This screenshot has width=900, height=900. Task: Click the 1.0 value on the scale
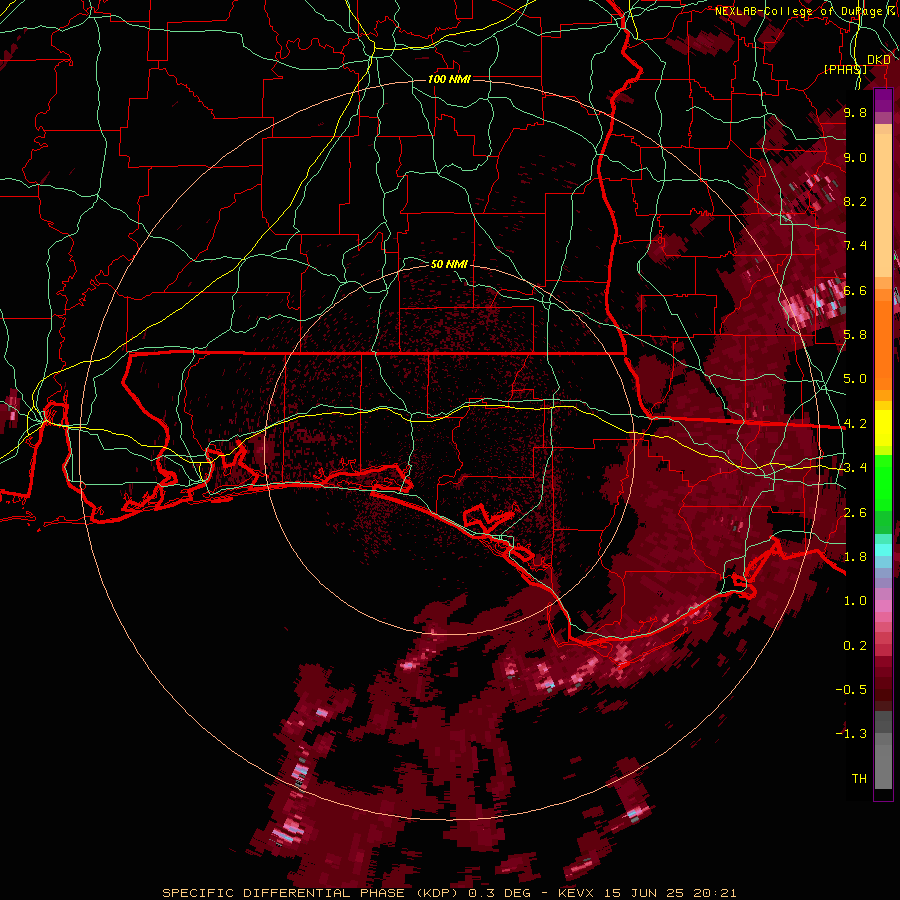(855, 601)
